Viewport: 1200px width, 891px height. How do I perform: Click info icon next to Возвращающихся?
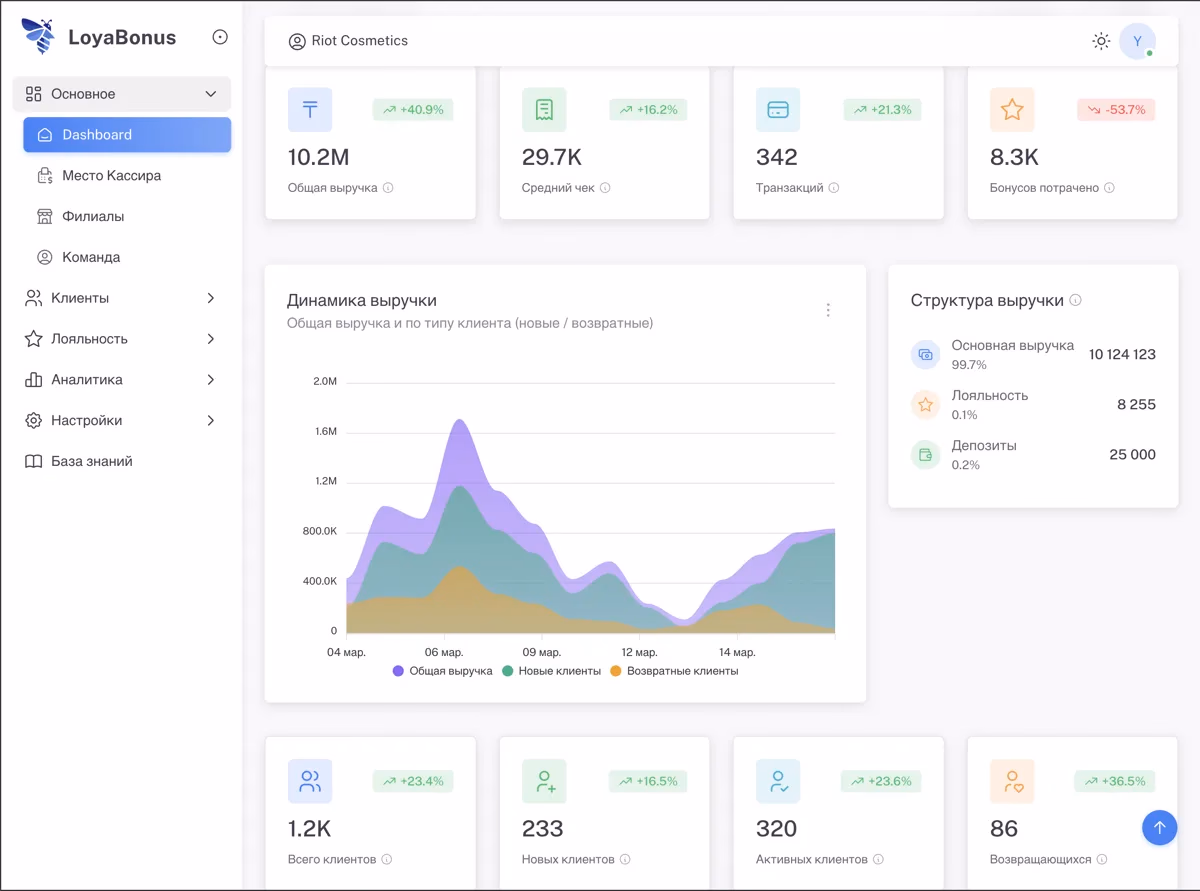[x=1102, y=859]
